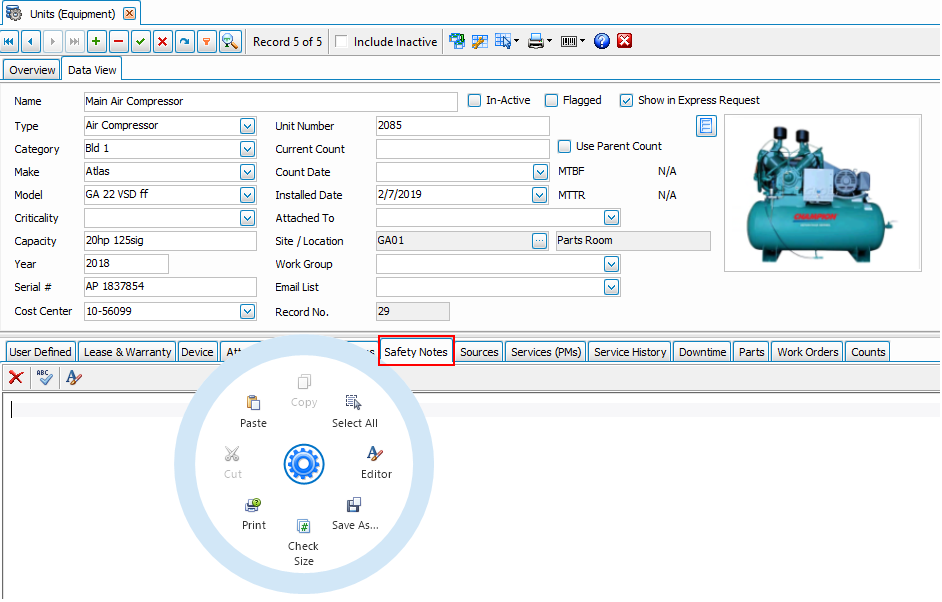Delete record with the red minus icon
Screen dimensions: 942x602
click(118, 41)
